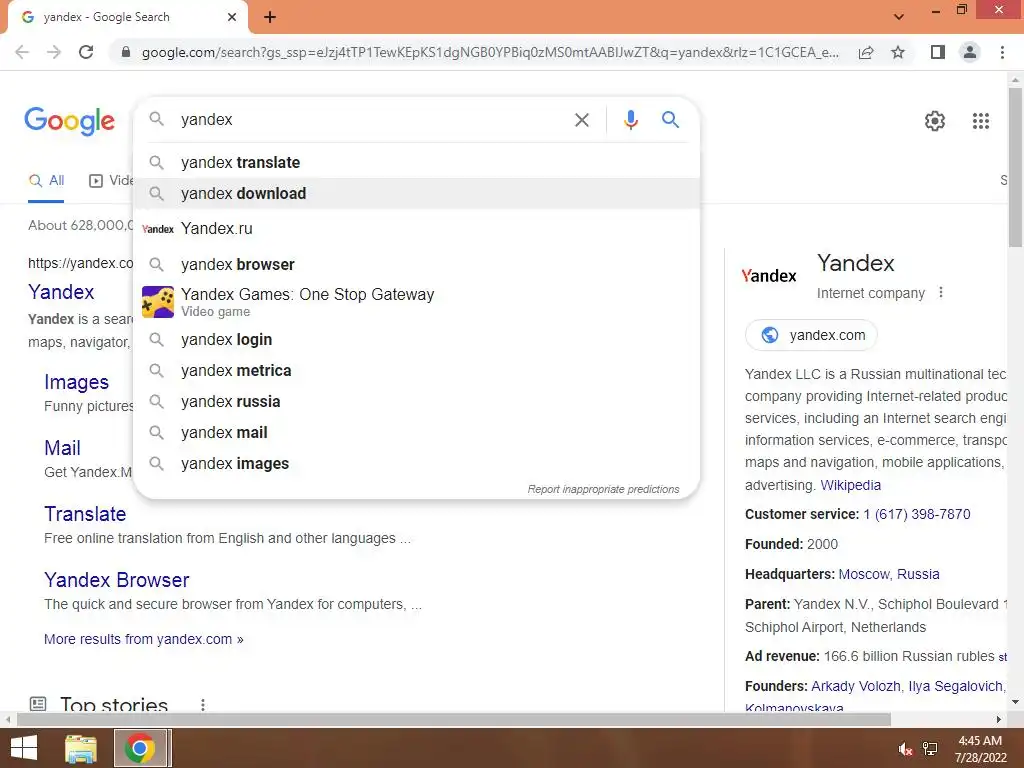Open the Translate sitelink
This screenshot has width=1024, height=768.
pyautogui.click(x=85, y=514)
